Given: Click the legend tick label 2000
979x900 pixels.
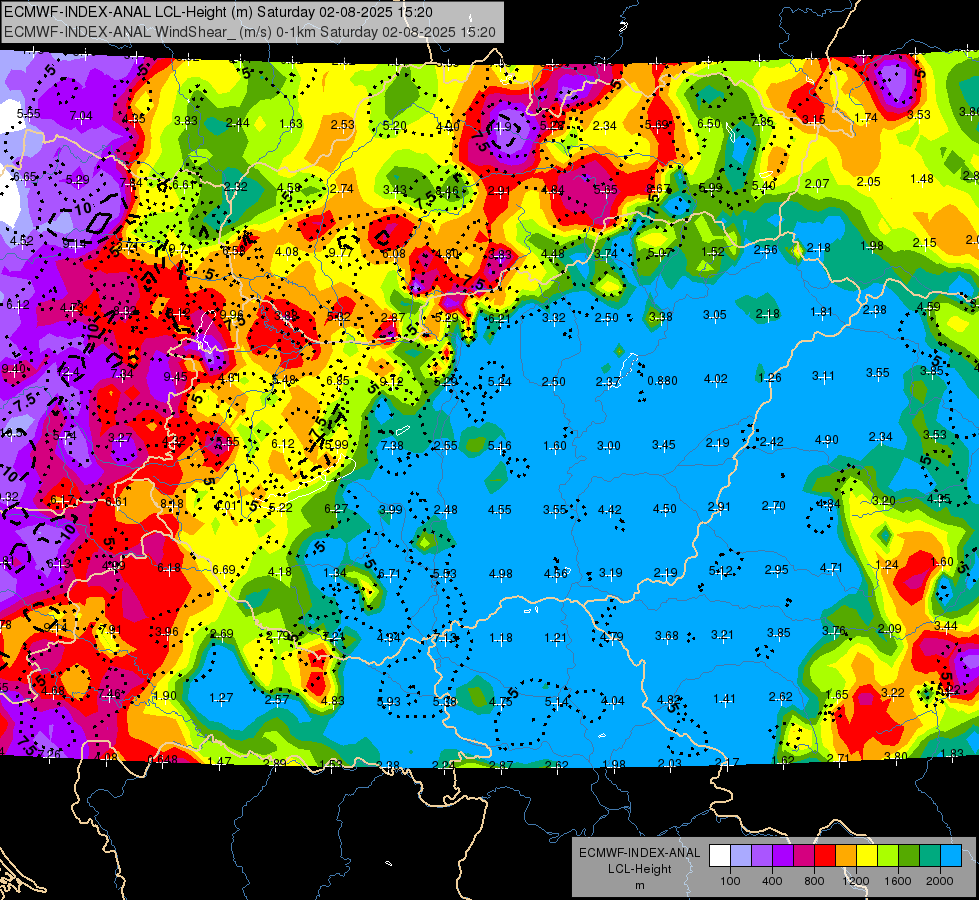Looking at the screenshot, I should coord(940,881).
